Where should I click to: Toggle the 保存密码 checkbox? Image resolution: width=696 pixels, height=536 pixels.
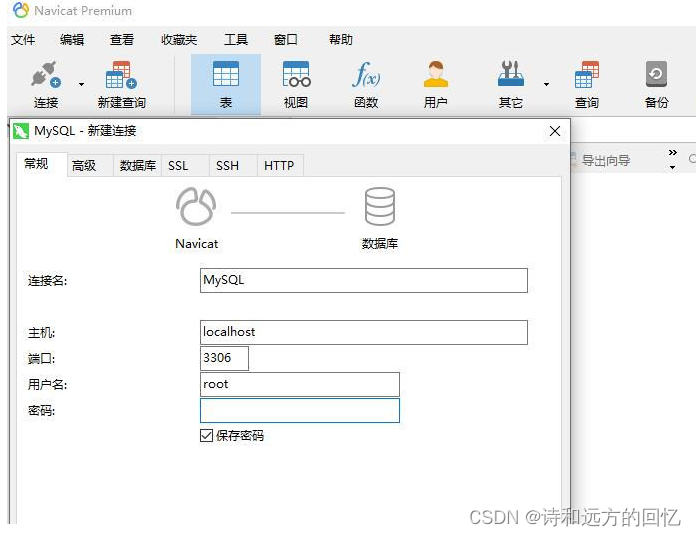[206, 435]
